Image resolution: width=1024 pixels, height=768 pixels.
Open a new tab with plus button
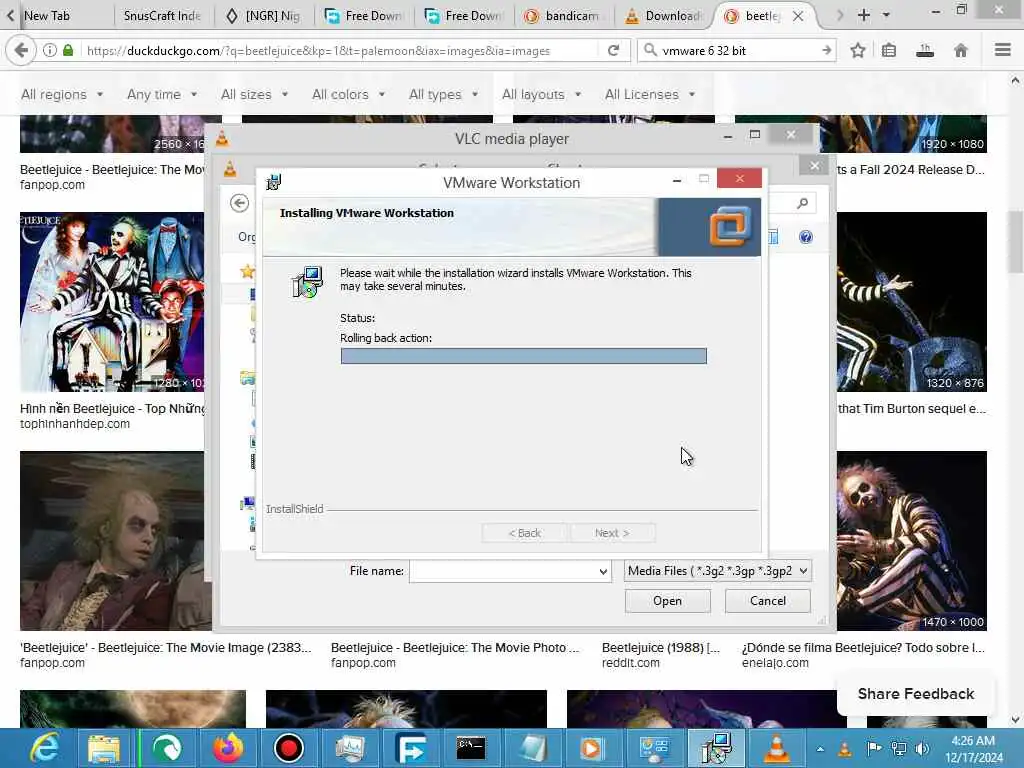863,15
